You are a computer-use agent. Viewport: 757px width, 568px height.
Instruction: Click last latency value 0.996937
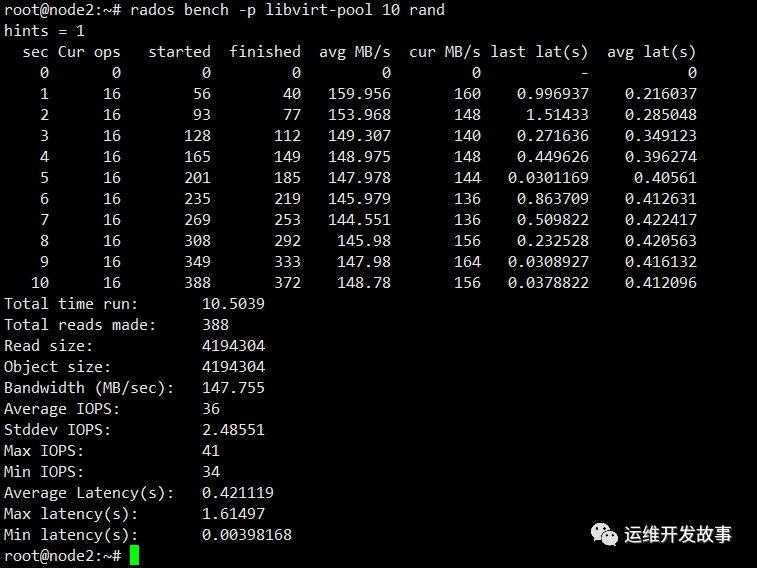(x=553, y=94)
